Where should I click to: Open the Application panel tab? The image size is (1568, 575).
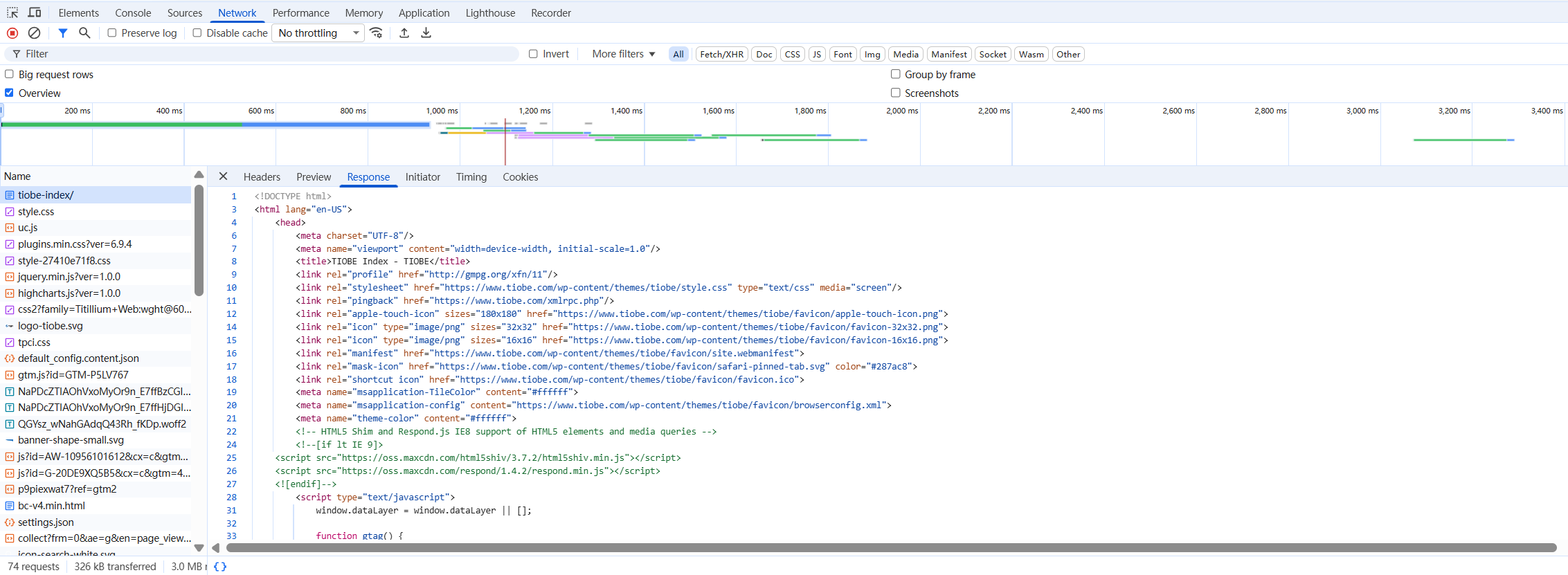424,12
